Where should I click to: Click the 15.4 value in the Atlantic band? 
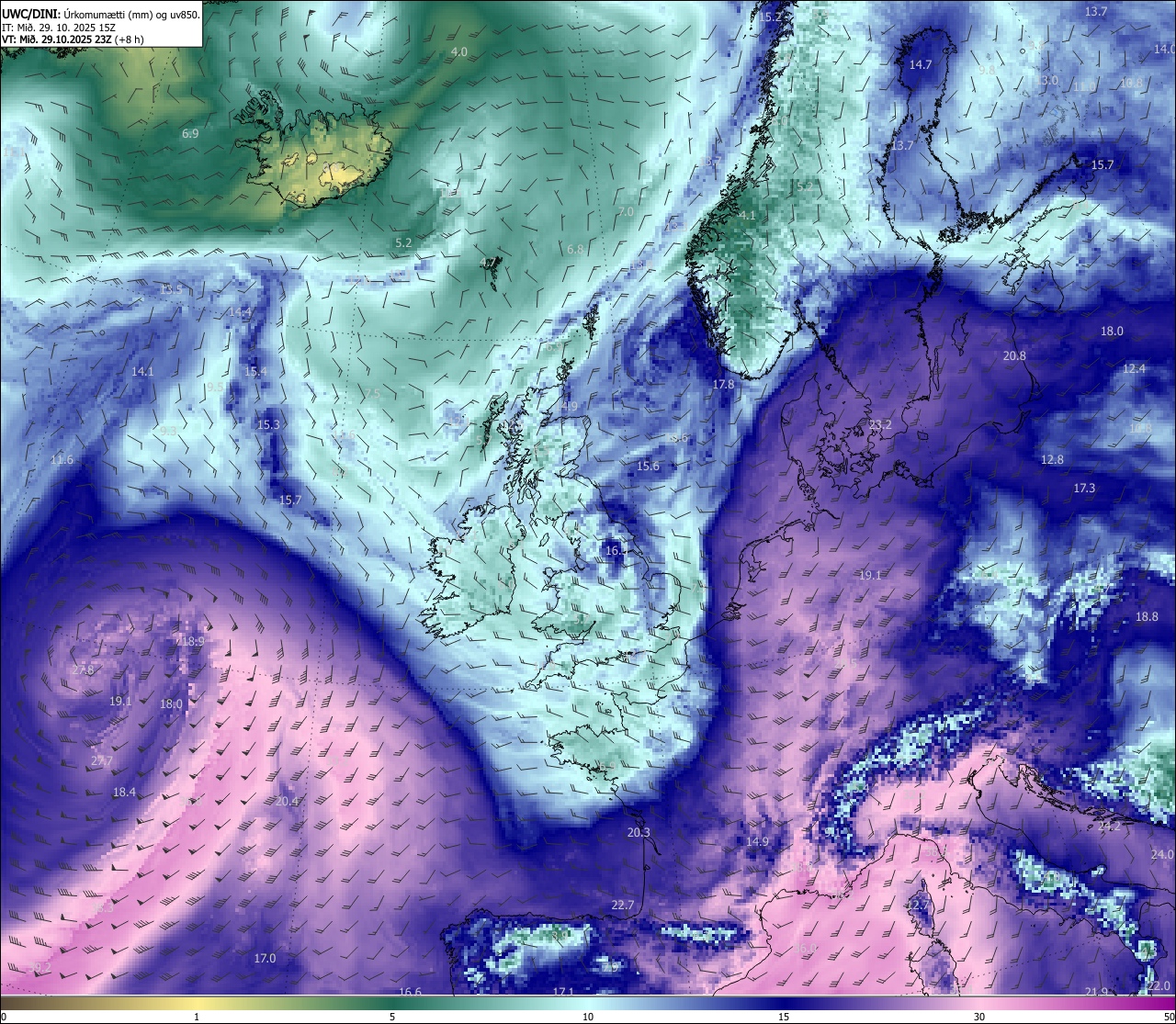click(255, 372)
